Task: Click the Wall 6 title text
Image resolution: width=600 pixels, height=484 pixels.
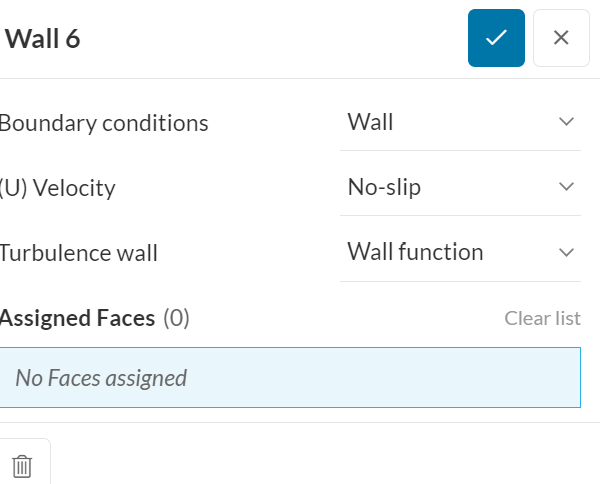Action: click(x=42, y=39)
